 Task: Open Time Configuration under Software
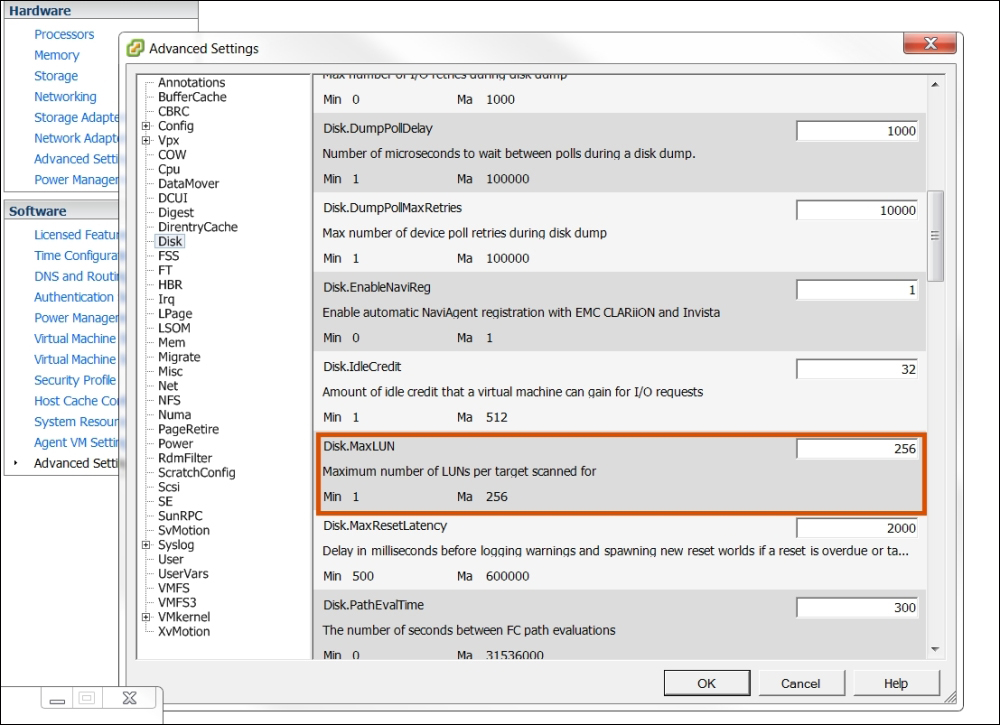point(77,256)
